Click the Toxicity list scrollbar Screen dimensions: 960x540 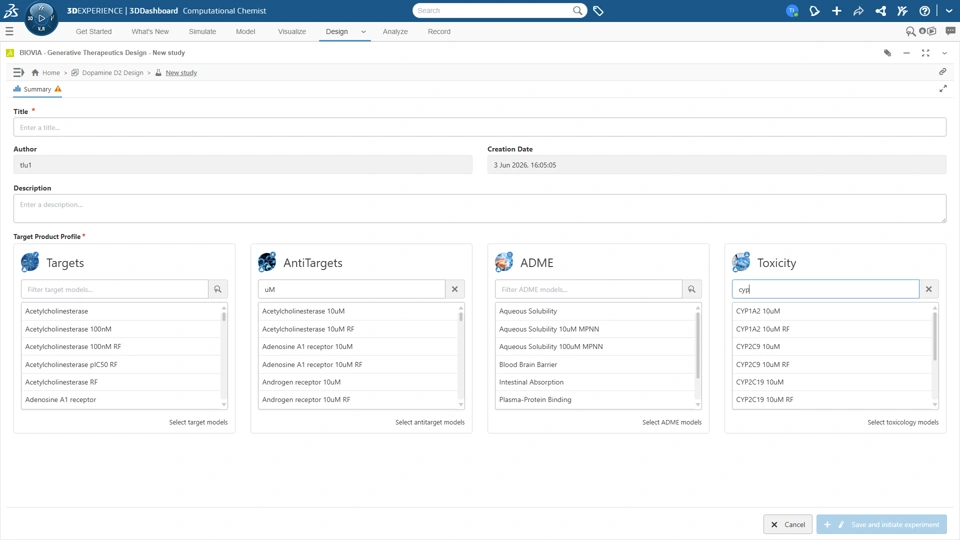[935, 337]
